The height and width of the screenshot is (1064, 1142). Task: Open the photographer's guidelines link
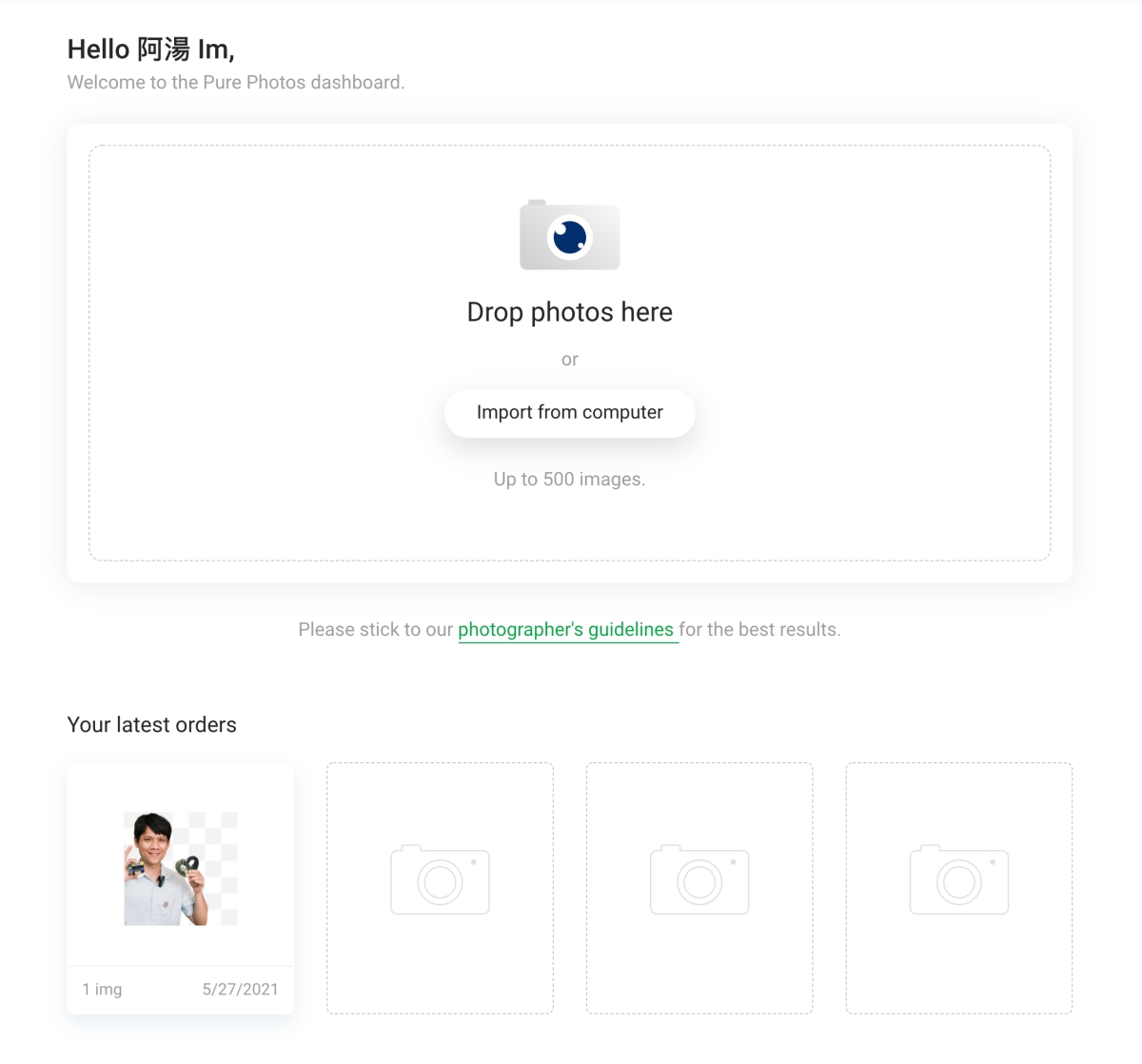pos(566,630)
